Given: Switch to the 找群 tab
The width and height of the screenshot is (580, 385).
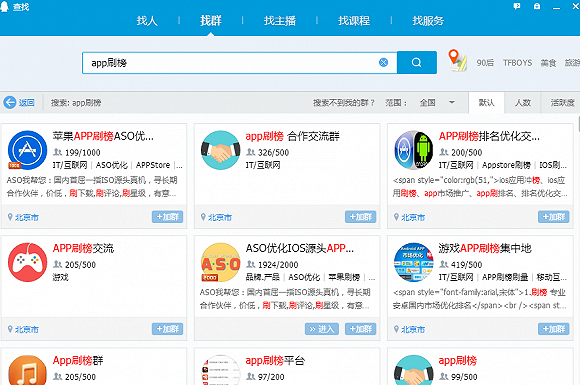Looking at the screenshot, I should [x=211, y=21].
